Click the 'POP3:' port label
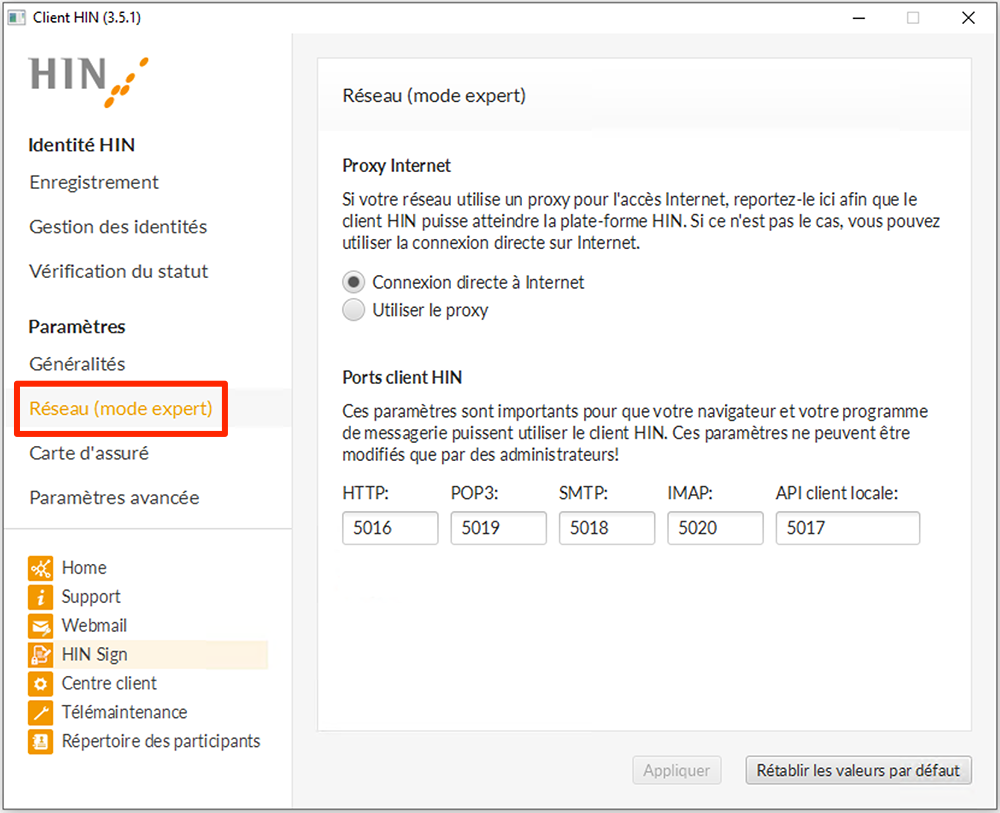 click(x=474, y=493)
